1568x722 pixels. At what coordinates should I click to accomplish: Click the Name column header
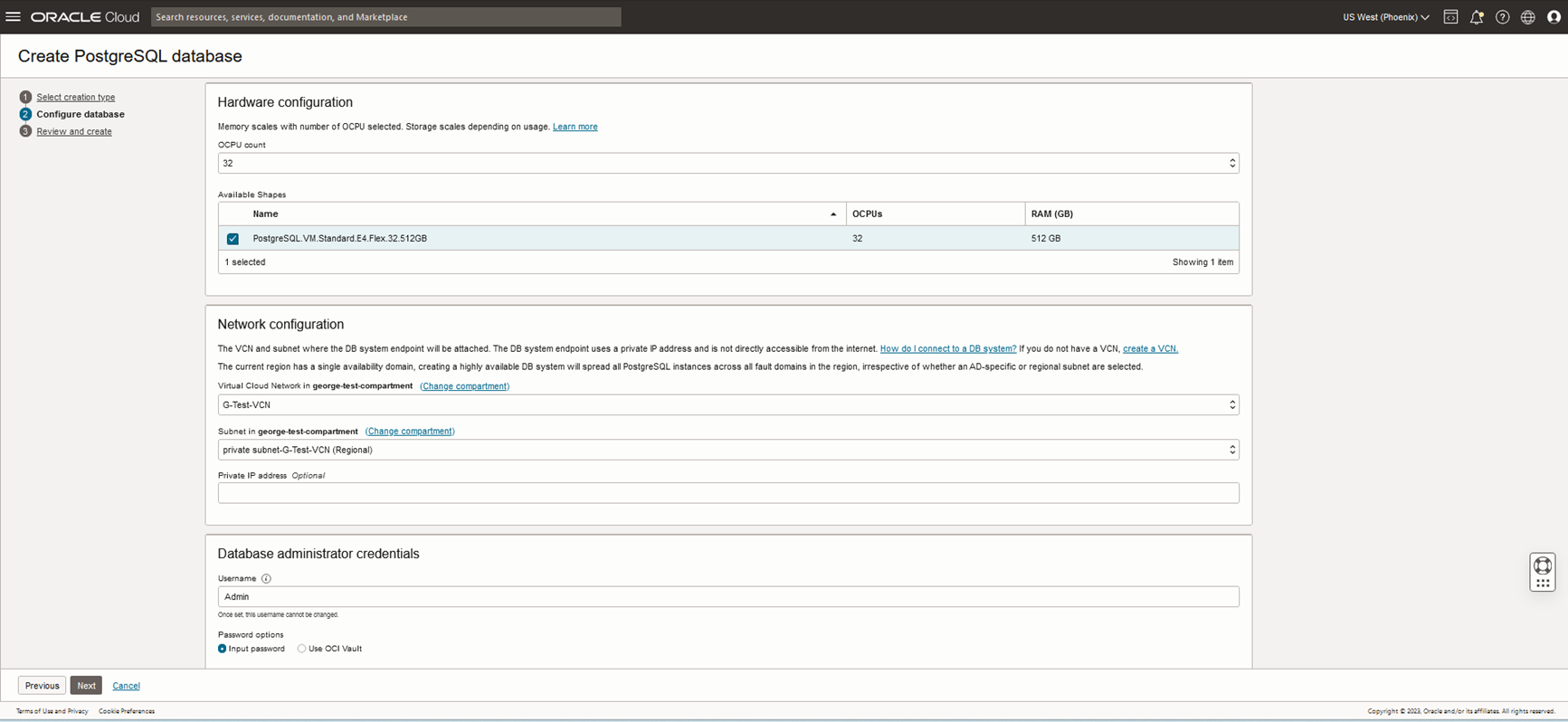(265, 214)
